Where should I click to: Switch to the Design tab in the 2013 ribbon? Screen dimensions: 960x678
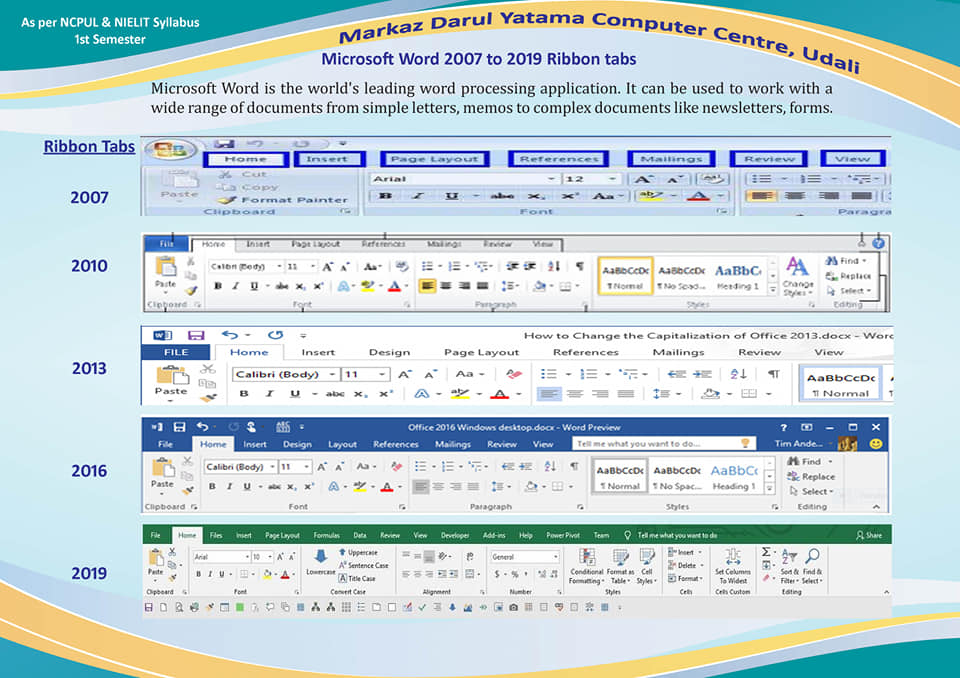[389, 352]
